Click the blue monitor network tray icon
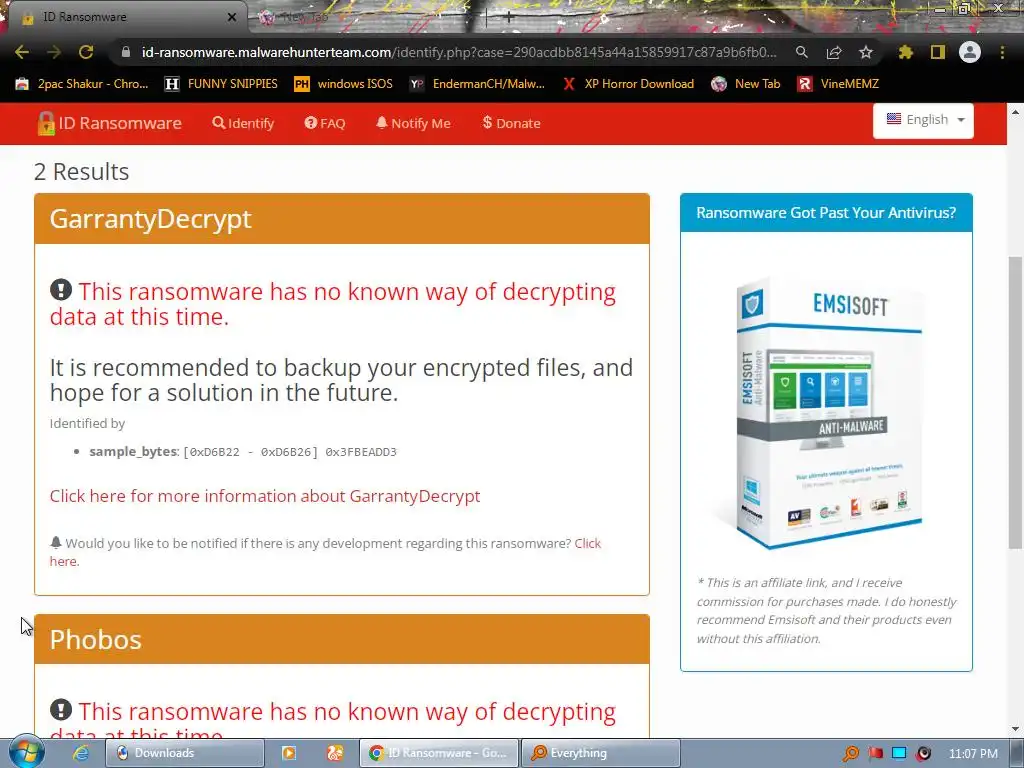Screen dimensions: 1024x768 coord(899,754)
